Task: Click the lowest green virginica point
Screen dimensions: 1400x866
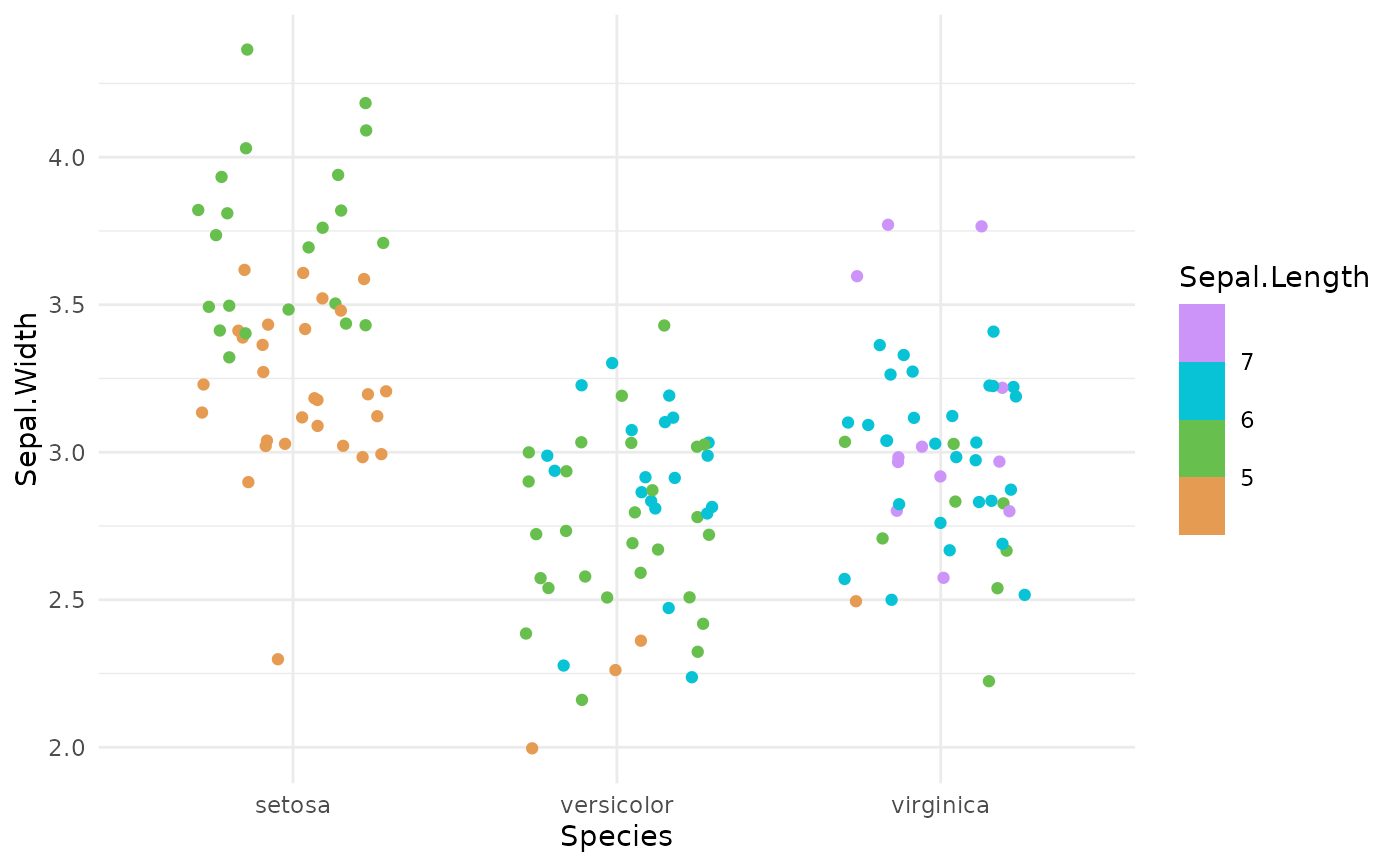Action: pos(989,681)
